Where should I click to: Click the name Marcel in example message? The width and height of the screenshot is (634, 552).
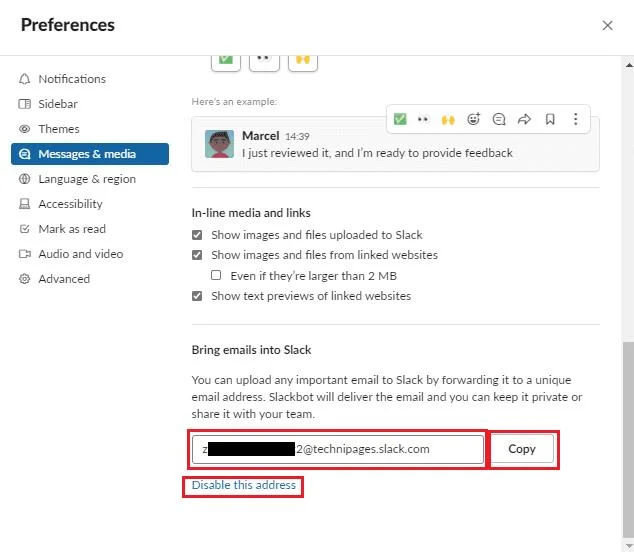click(x=261, y=136)
